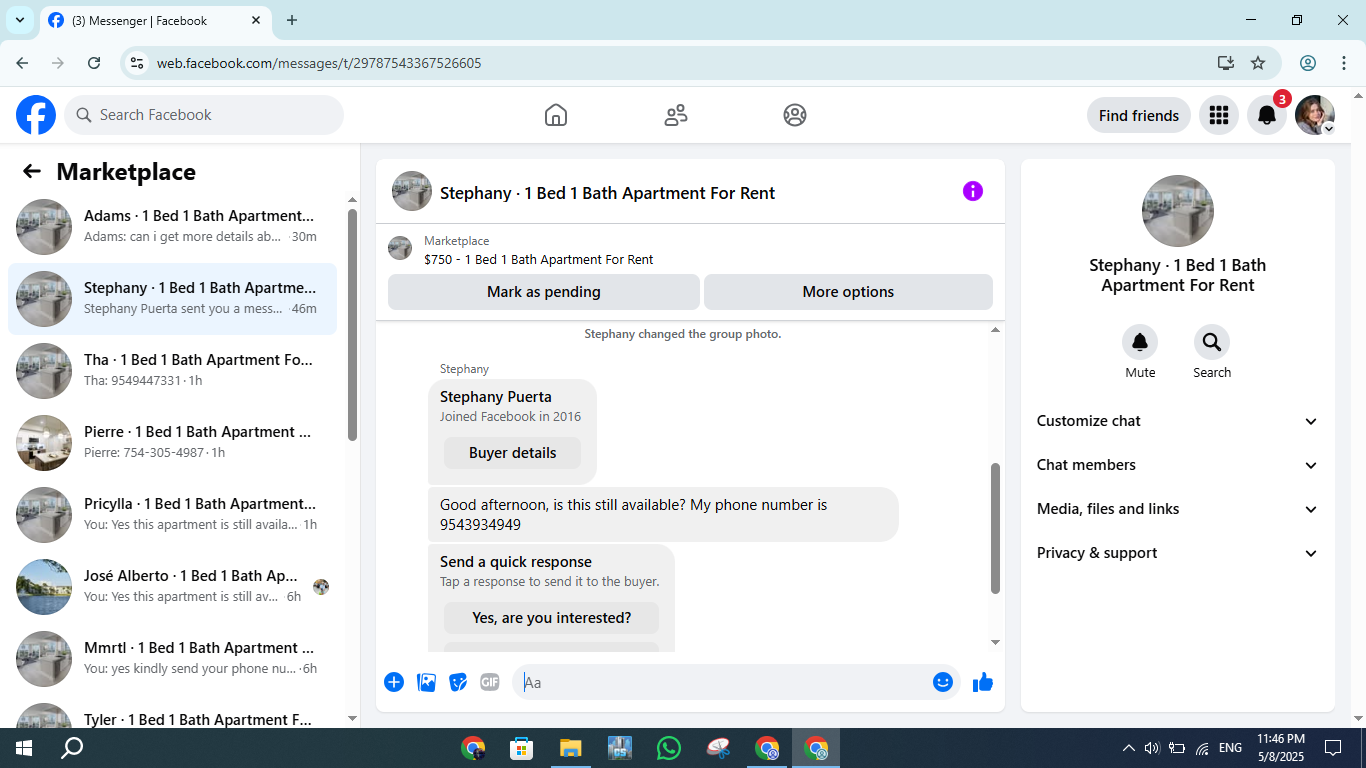Close the Messenger browser tab

point(256,20)
